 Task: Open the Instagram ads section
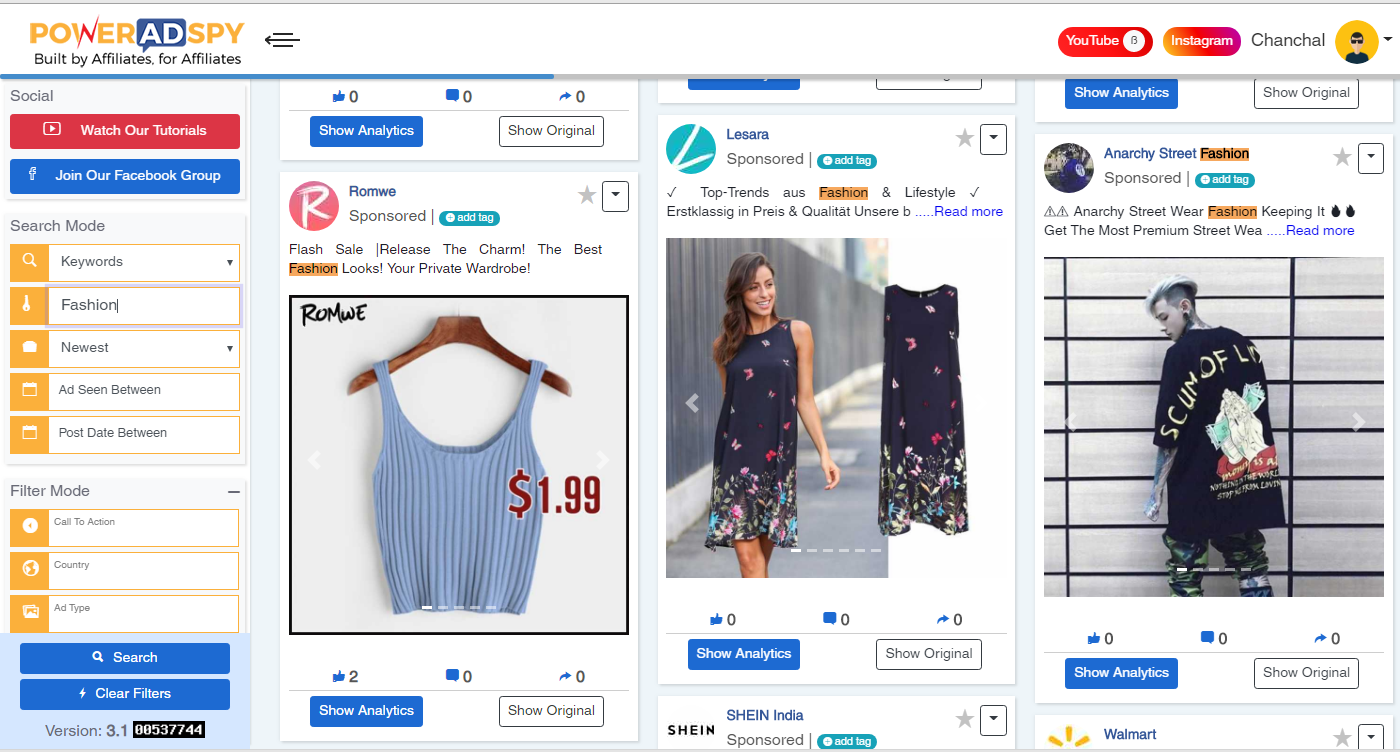coord(1201,40)
